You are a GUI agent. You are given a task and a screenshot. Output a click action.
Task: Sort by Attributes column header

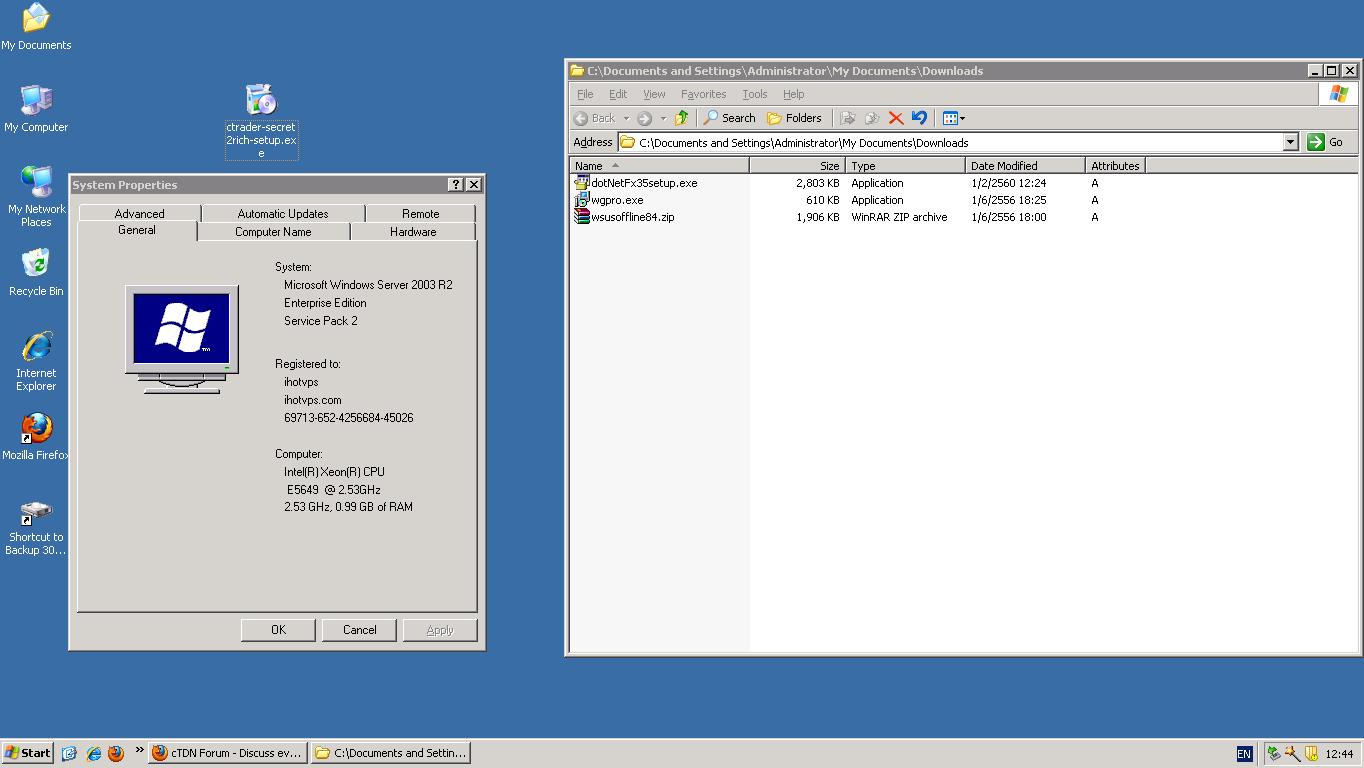(x=1115, y=166)
